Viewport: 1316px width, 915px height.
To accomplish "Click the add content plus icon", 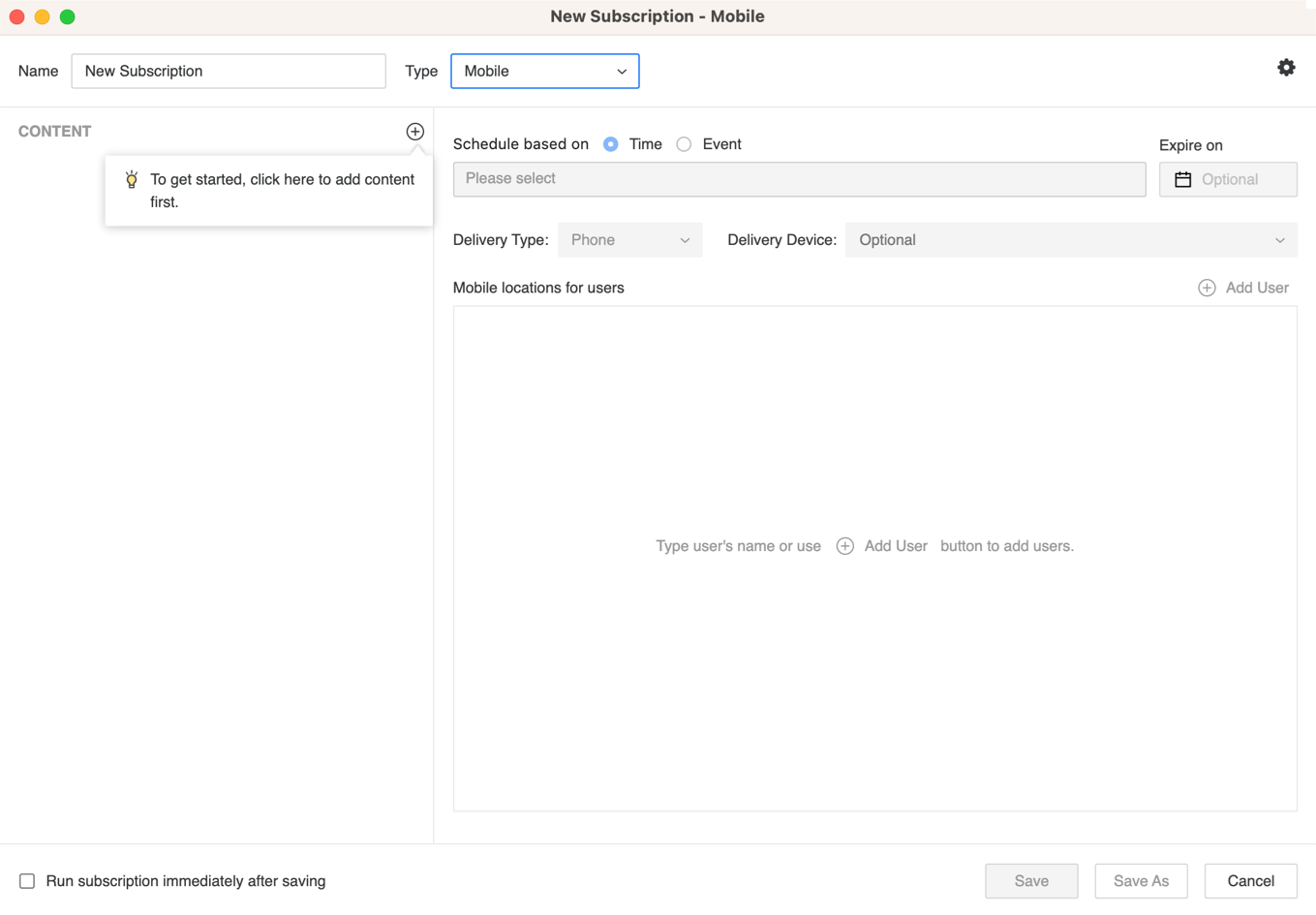I will coord(414,132).
